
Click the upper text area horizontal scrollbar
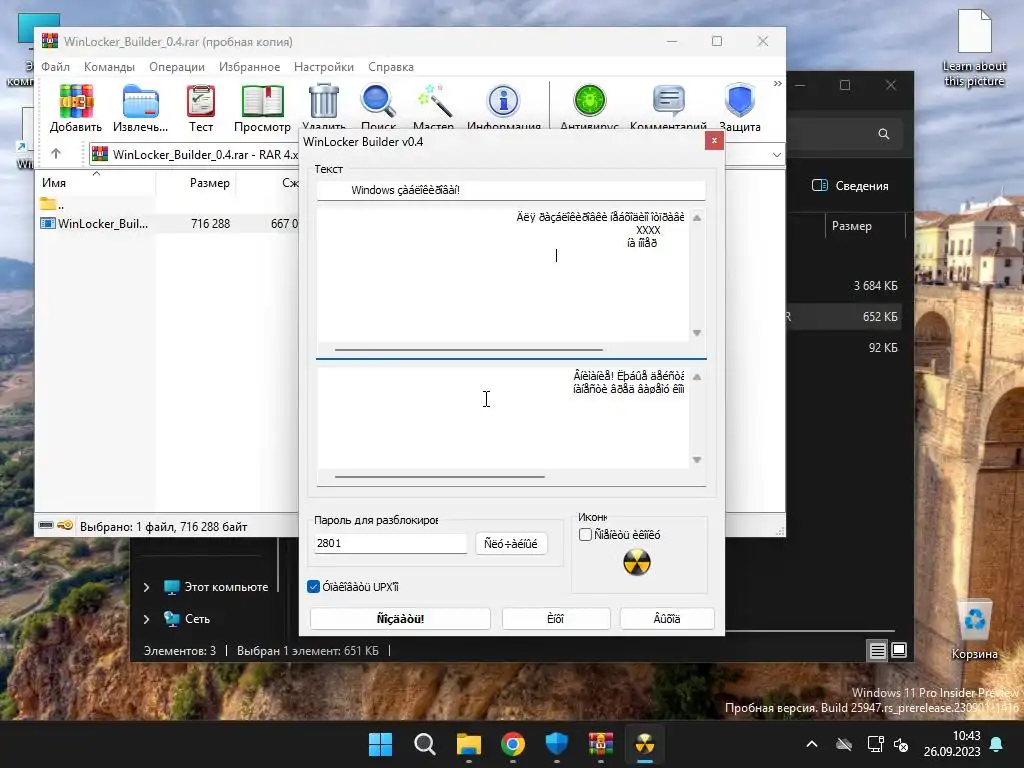point(468,350)
